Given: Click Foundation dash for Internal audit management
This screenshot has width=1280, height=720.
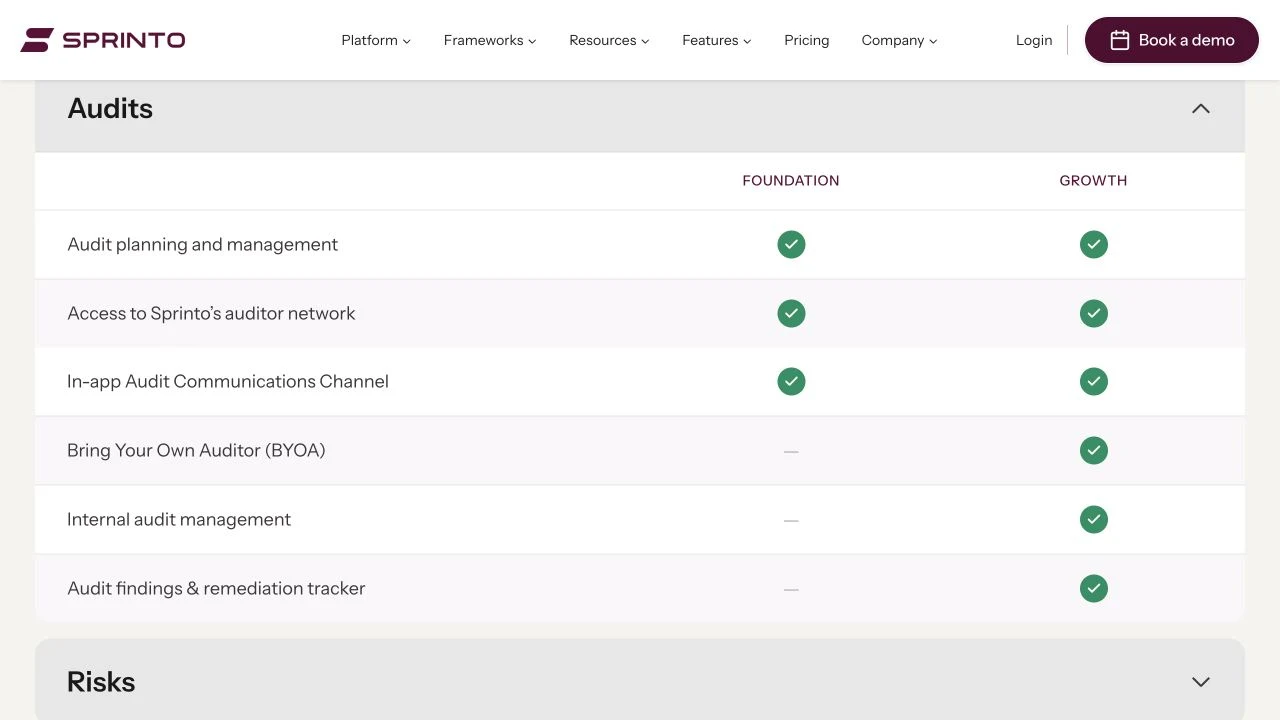Looking at the screenshot, I should click(791, 521).
